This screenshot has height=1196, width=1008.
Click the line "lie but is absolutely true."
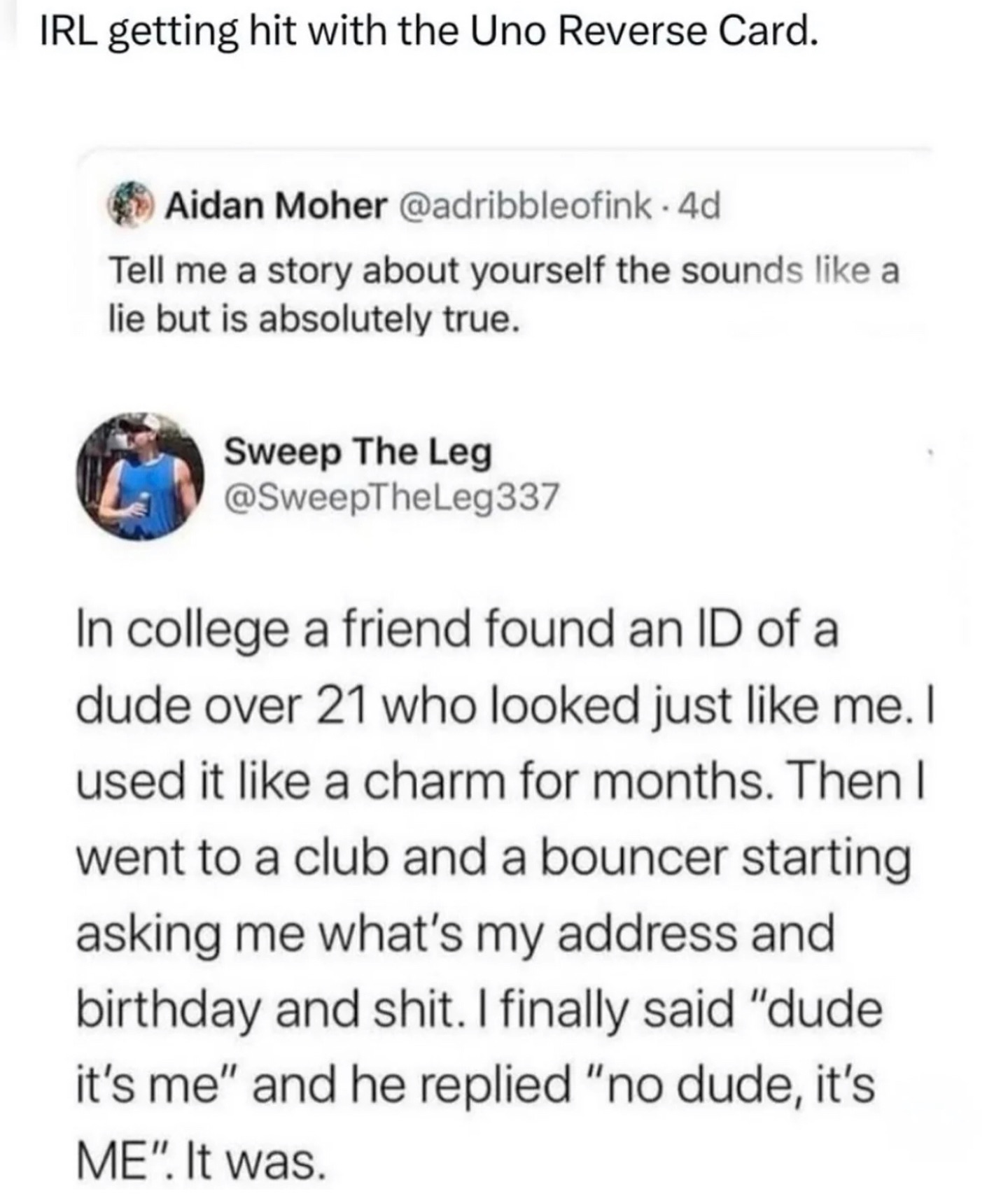pos(314,318)
